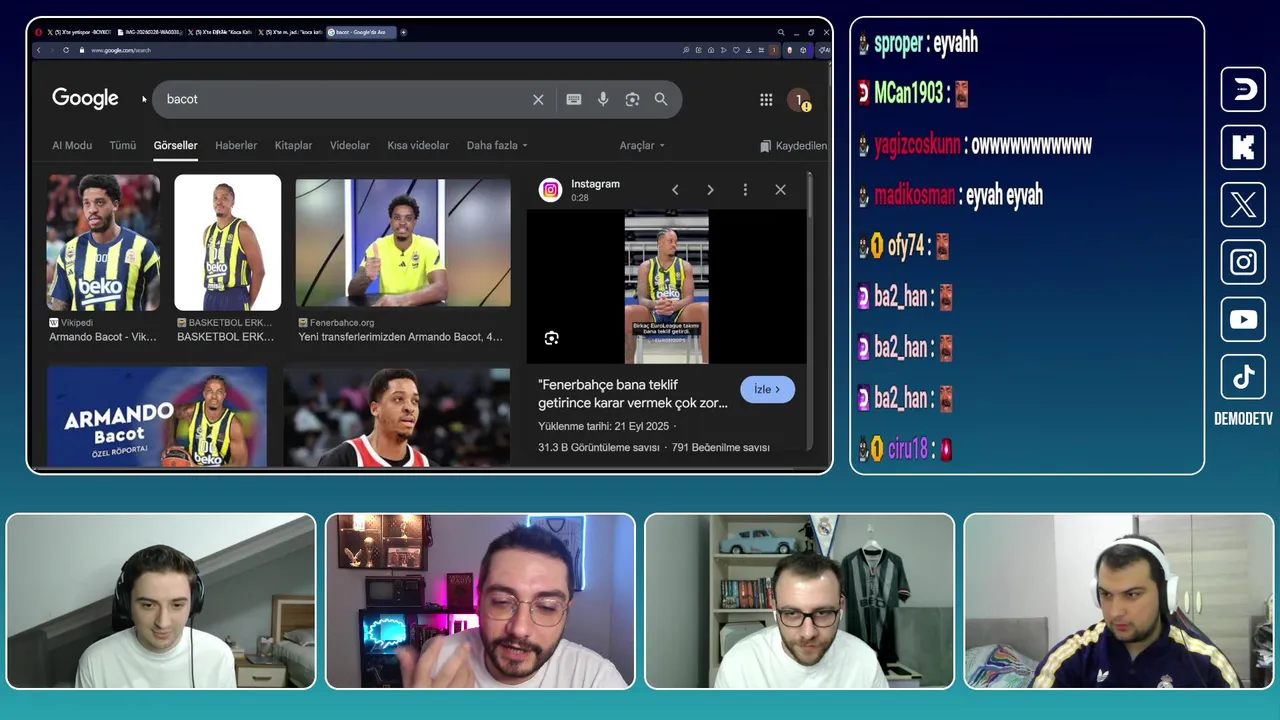
Task: Switch to AI Modu tab
Action: coord(72,145)
